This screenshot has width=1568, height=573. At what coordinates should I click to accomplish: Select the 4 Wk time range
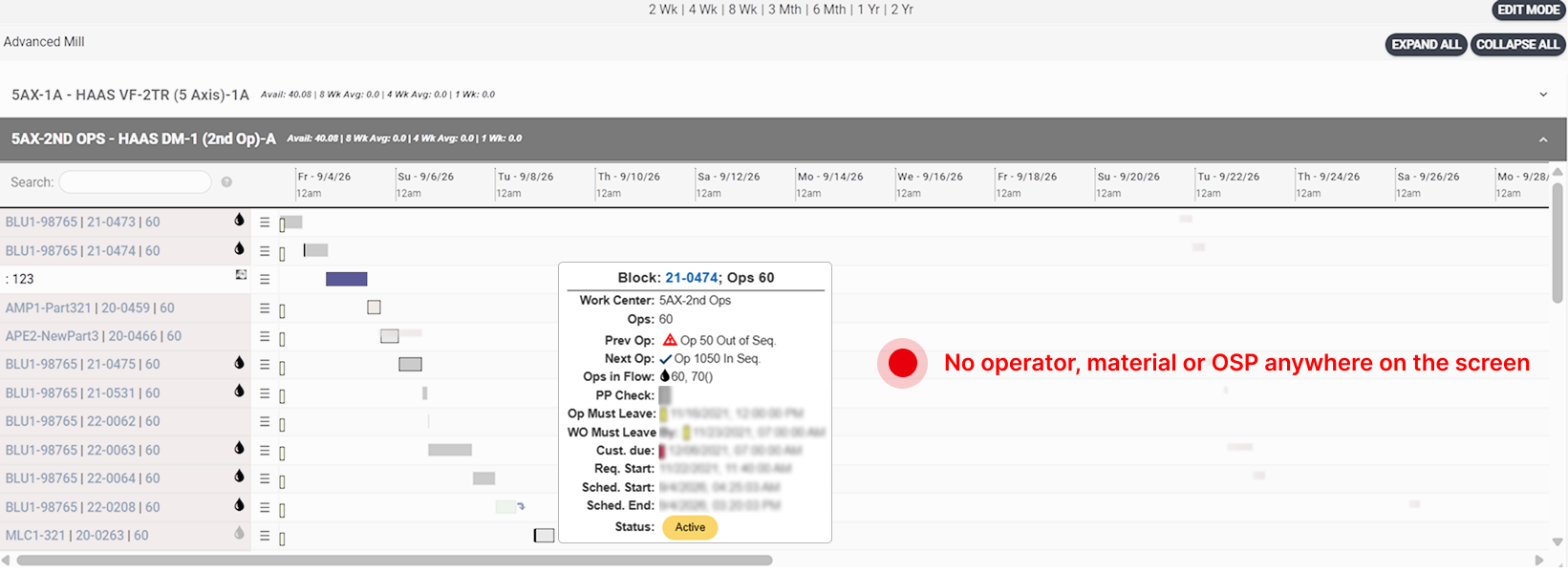pyautogui.click(x=702, y=10)
